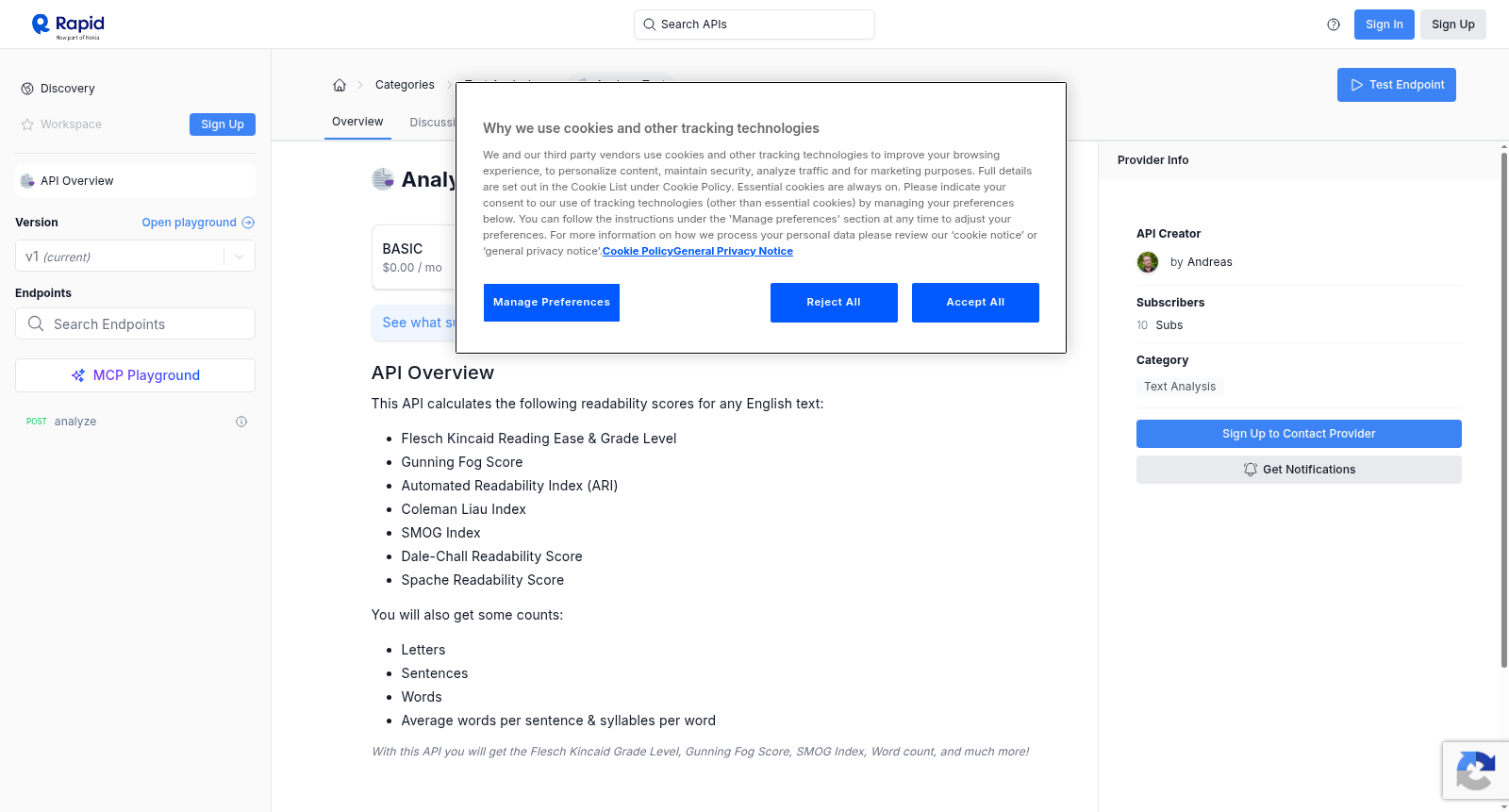Click 'Dale-Chall Readability Score' list item

(491, 556)
